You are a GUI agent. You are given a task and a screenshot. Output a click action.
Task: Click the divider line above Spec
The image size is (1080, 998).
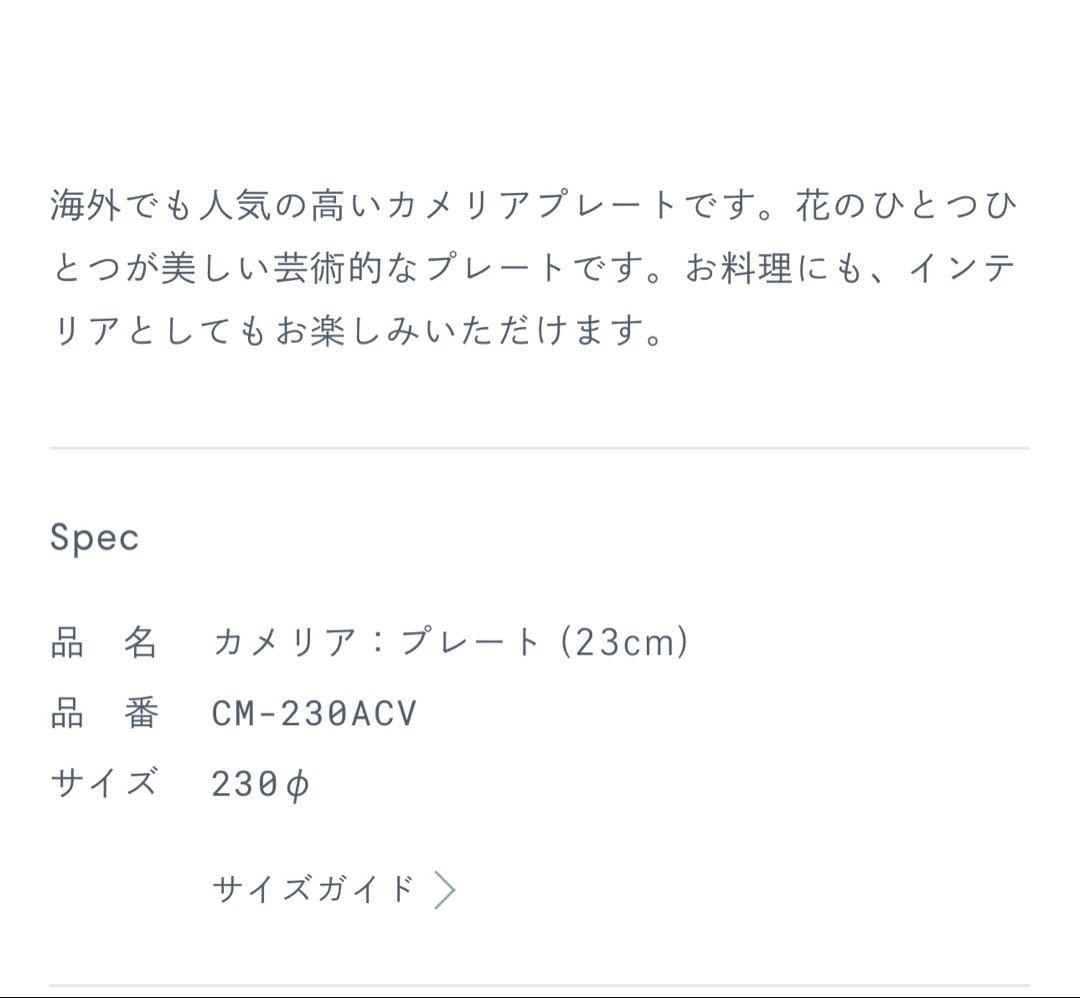pyautogui.click(x=540, y=449)
